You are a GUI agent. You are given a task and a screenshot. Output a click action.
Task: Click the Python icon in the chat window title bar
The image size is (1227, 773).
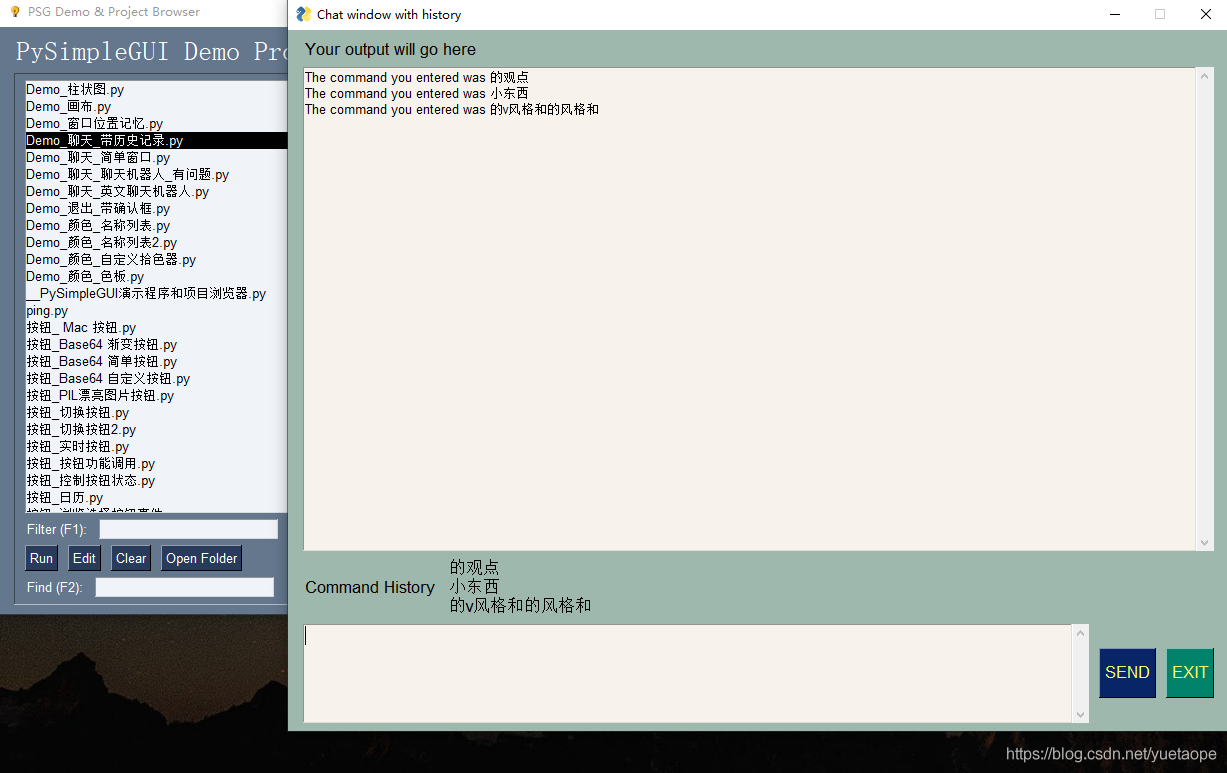(303, 14)
